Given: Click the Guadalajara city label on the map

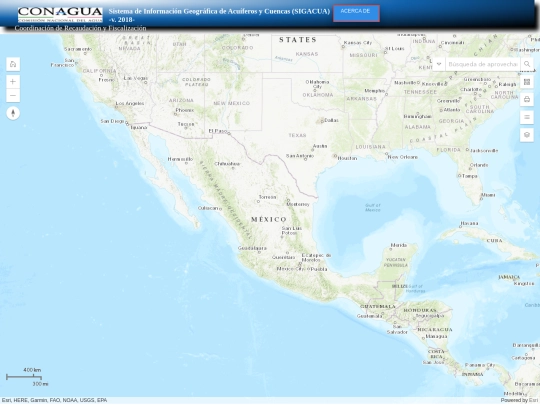Looking at the screenshot, I should [252, 248].
